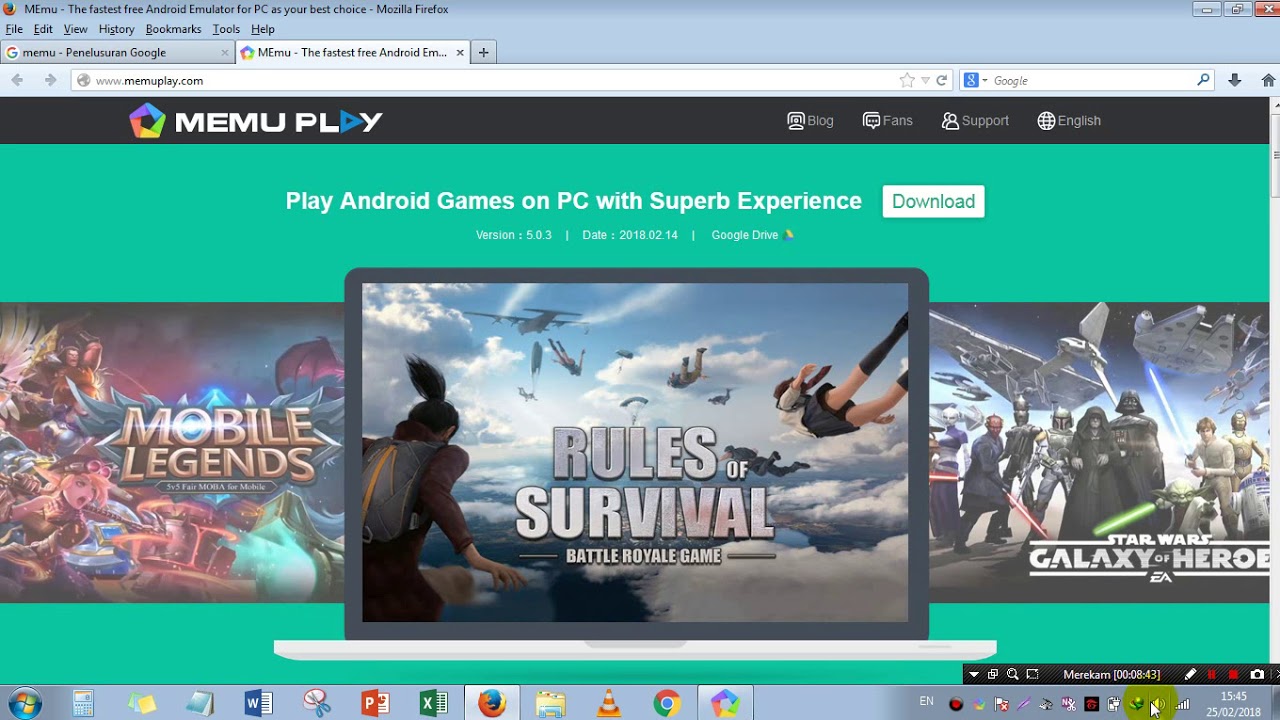Select the Firefox taskbar button
This screenshot has height=720, width=1280.
point(491,704)
